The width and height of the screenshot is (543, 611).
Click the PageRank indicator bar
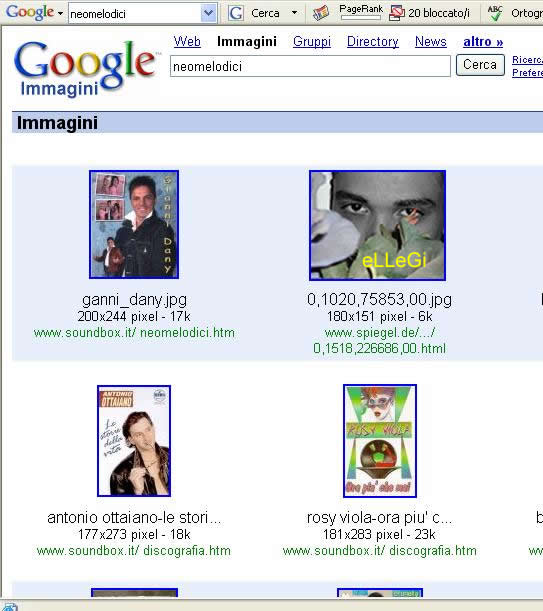361,17
